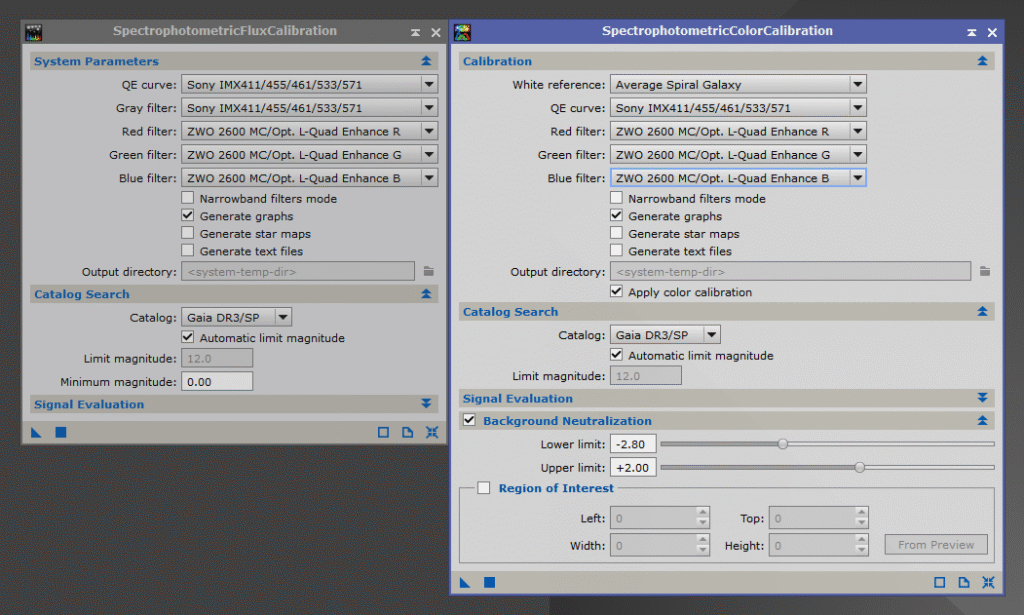This screenshot has width=1024, height=615.
Task: Open the White reference dropdown
Action: coord(738,84)
